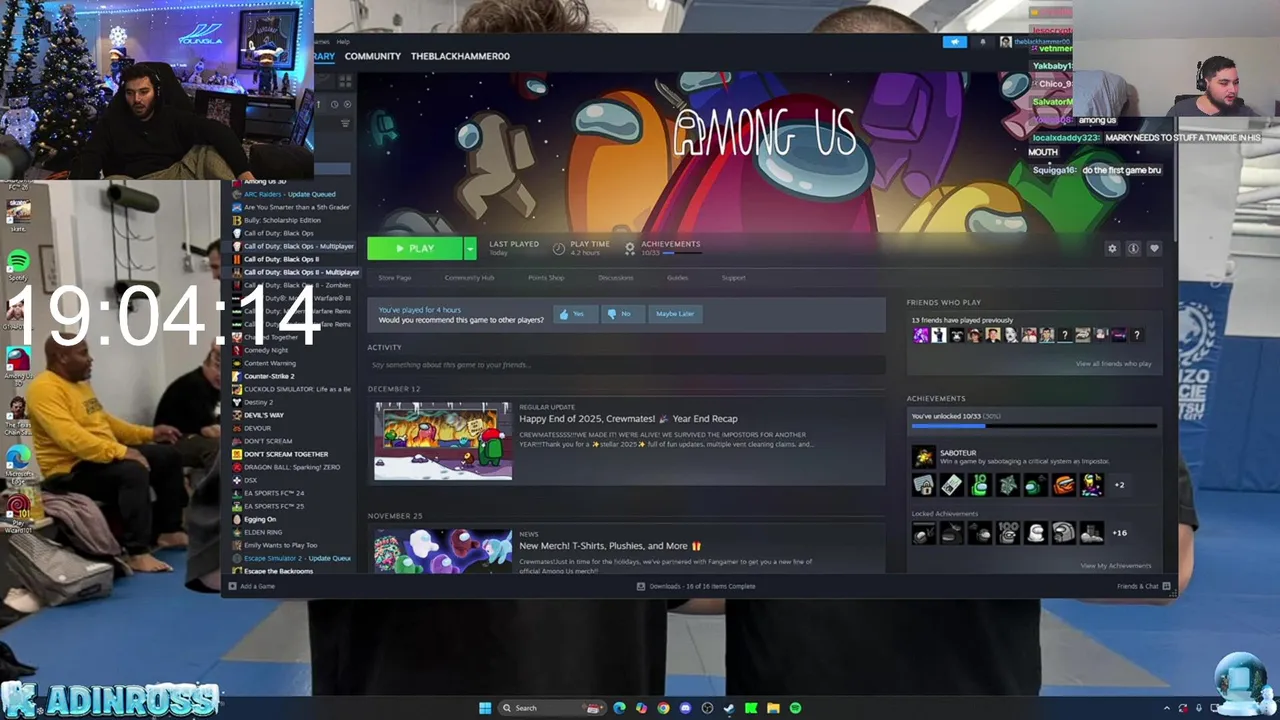This screenshot has height=720, width=1280.
Task: Show the +2 more unlocked achievements
Action: click(x=1119, y=485)
